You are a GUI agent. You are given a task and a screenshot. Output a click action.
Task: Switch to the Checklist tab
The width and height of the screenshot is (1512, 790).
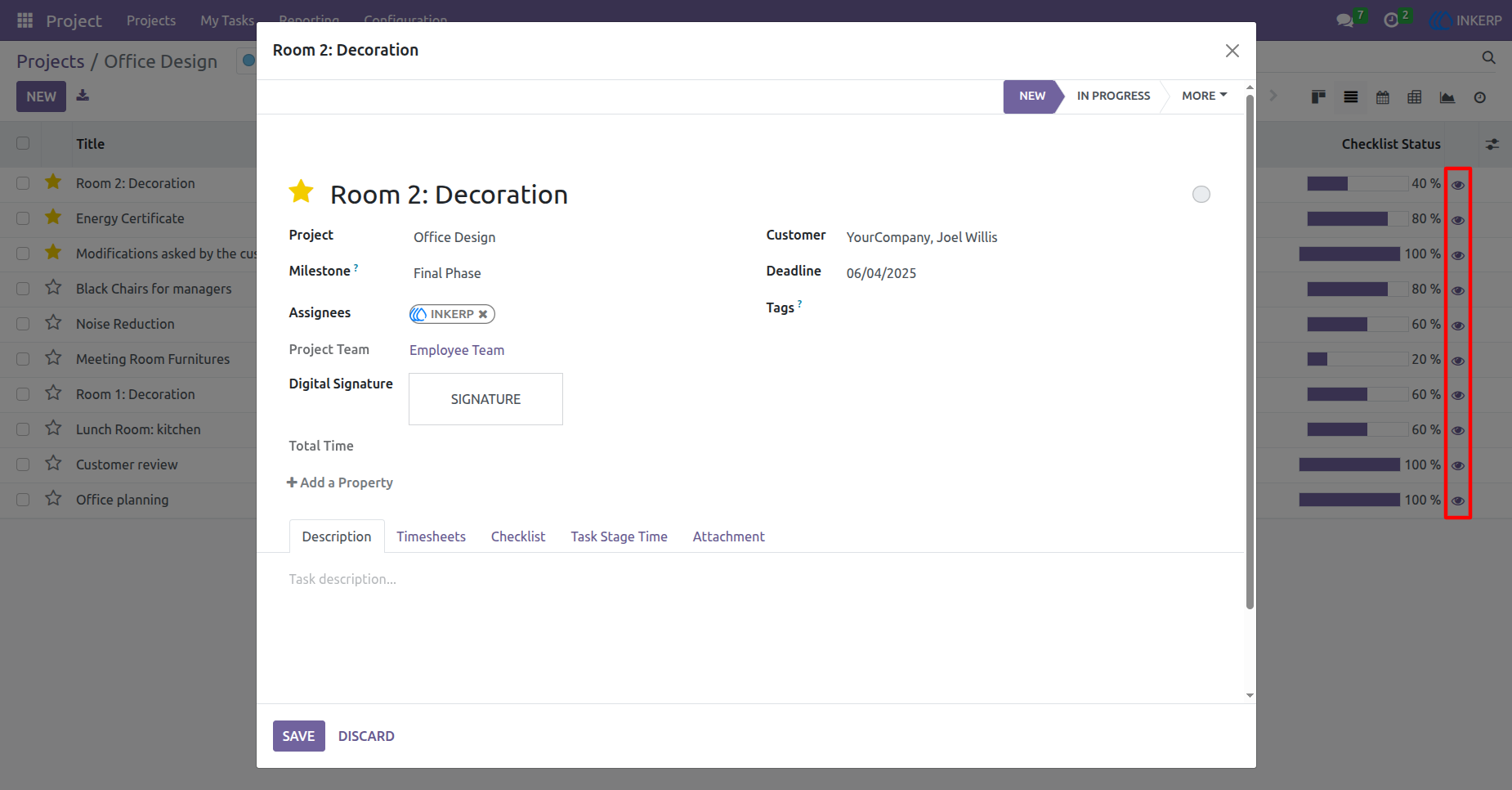click(518, 536)
